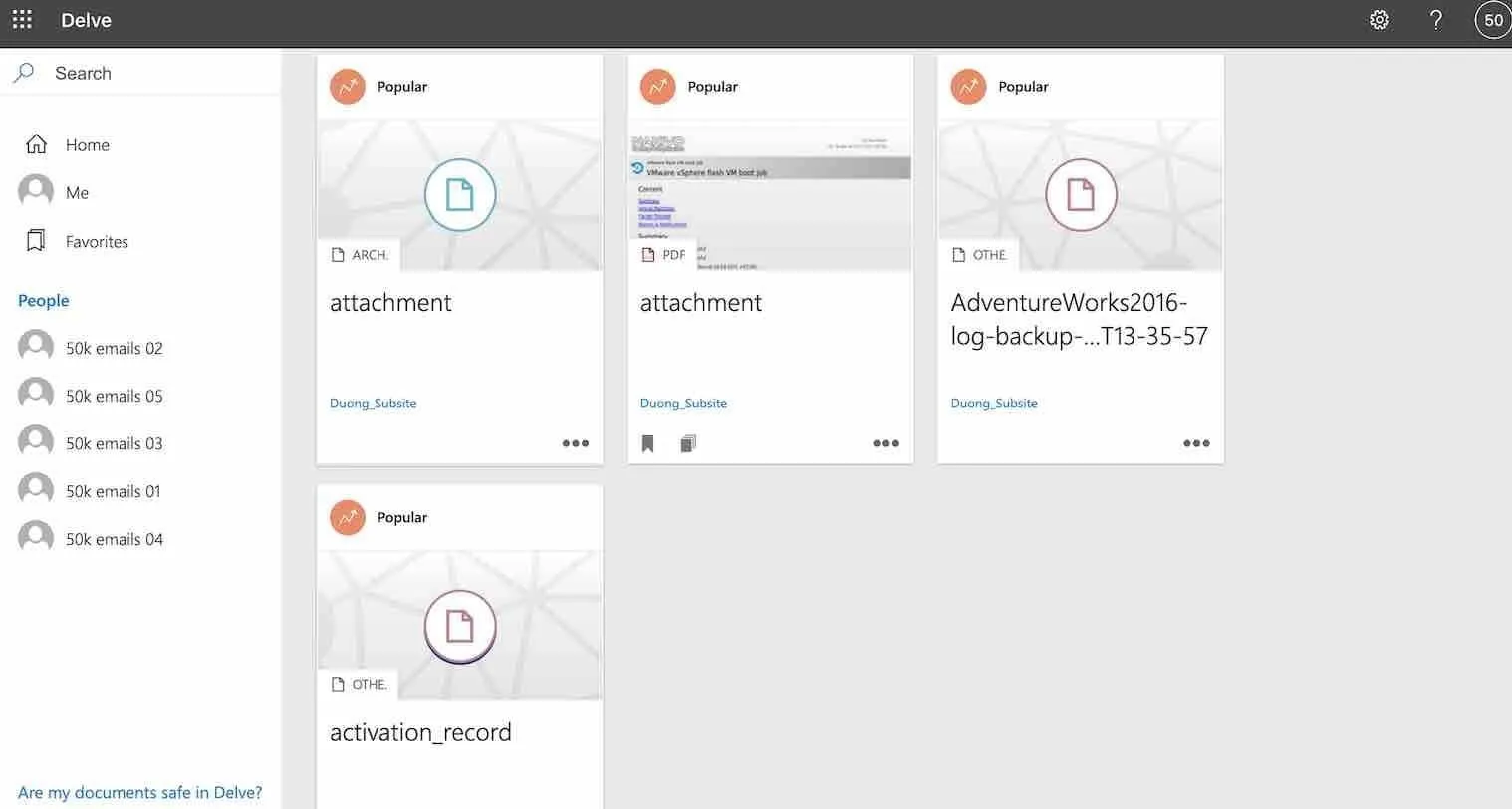1512x809 pixels.
Task: Open 'Are my documents safe in Delve?' link
Action: click(x=139, y=793)
